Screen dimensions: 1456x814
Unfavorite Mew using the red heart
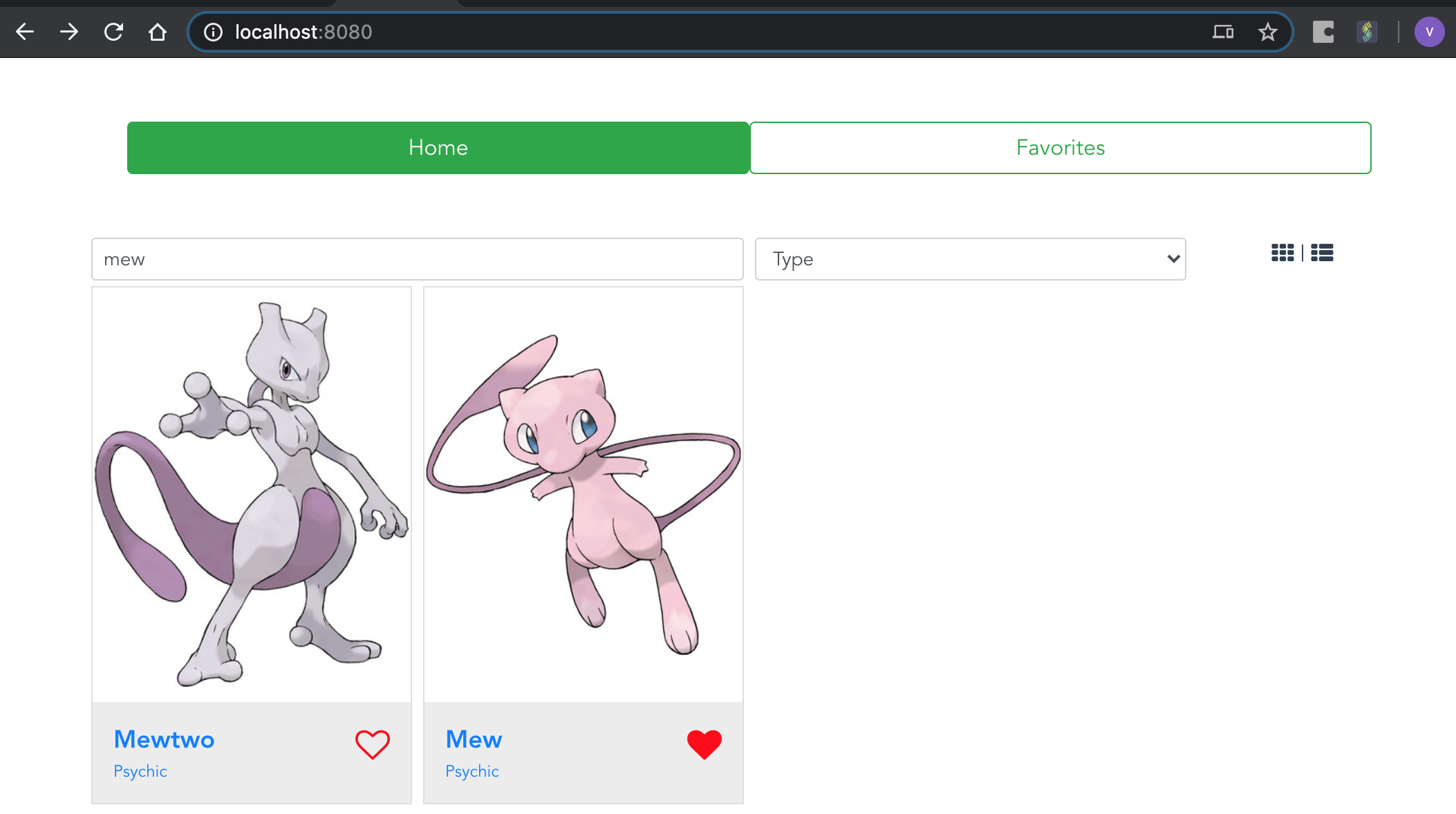point(704,744)
